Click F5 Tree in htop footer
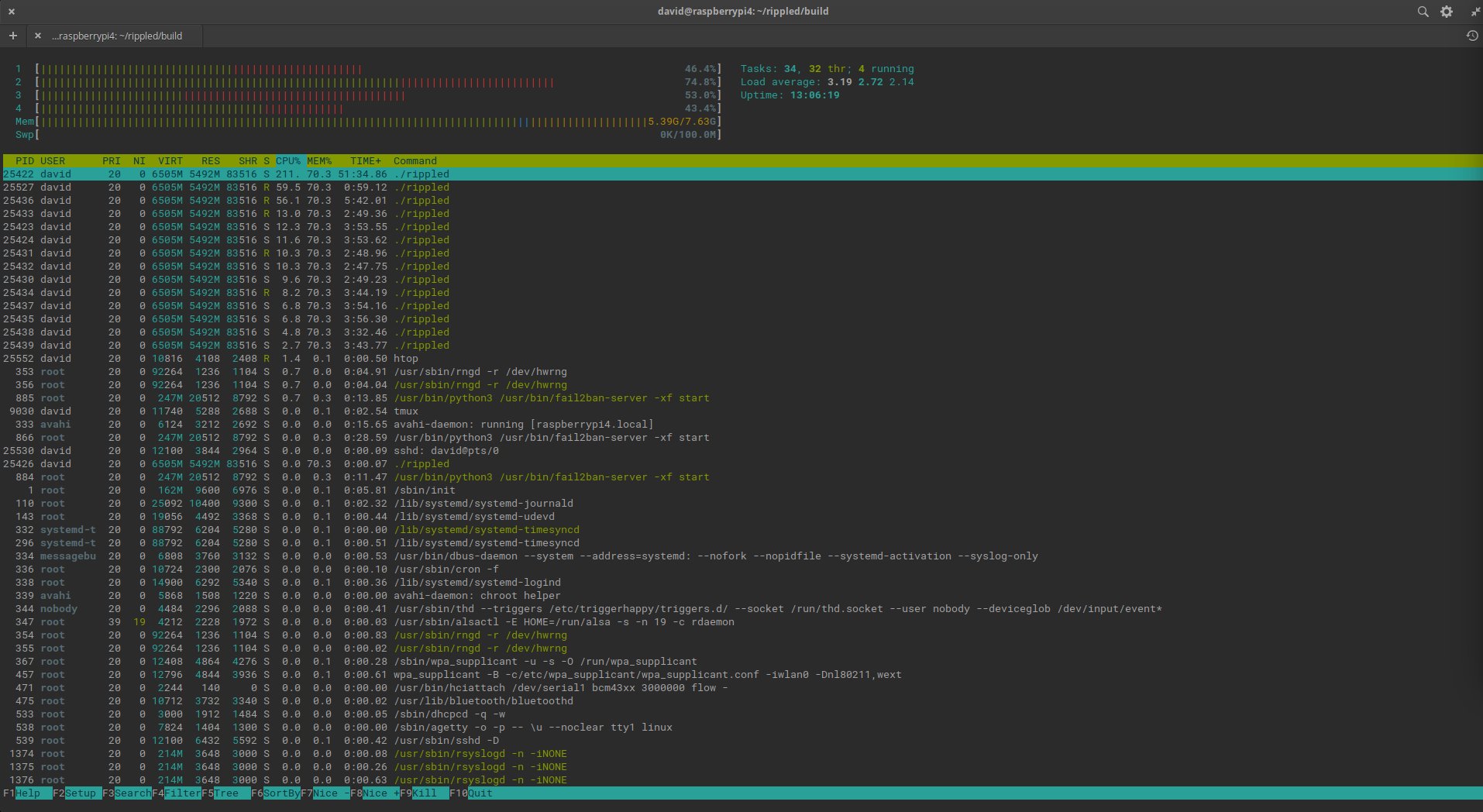This screenshot has height=812, width=1483. 226,793
